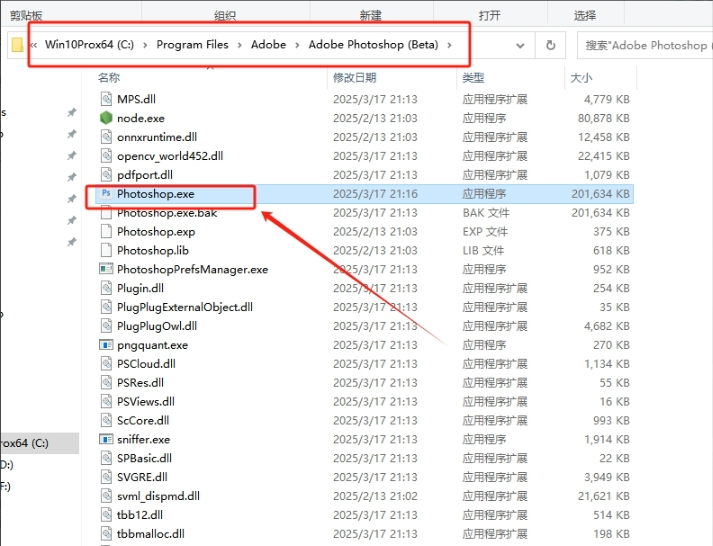713x546 pixels.
Task: Click Adobe Photoshop (Beta) breadcrumb
Action: click(x=373, y=45)
